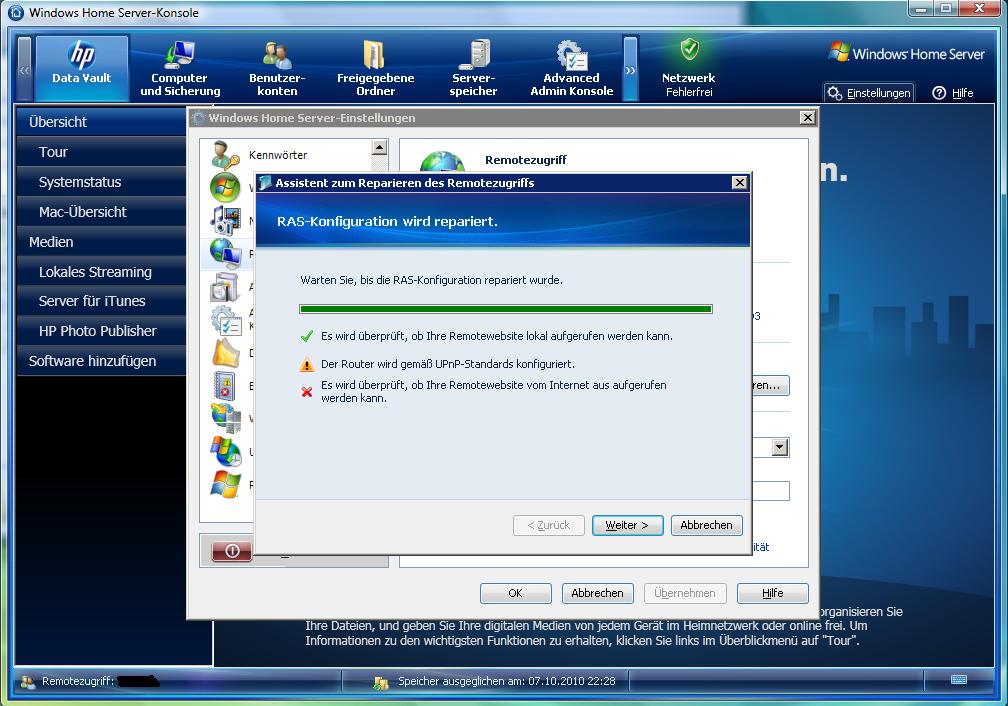
Task: Switch to Serverspeicher tab
Action: pos(473,68)
